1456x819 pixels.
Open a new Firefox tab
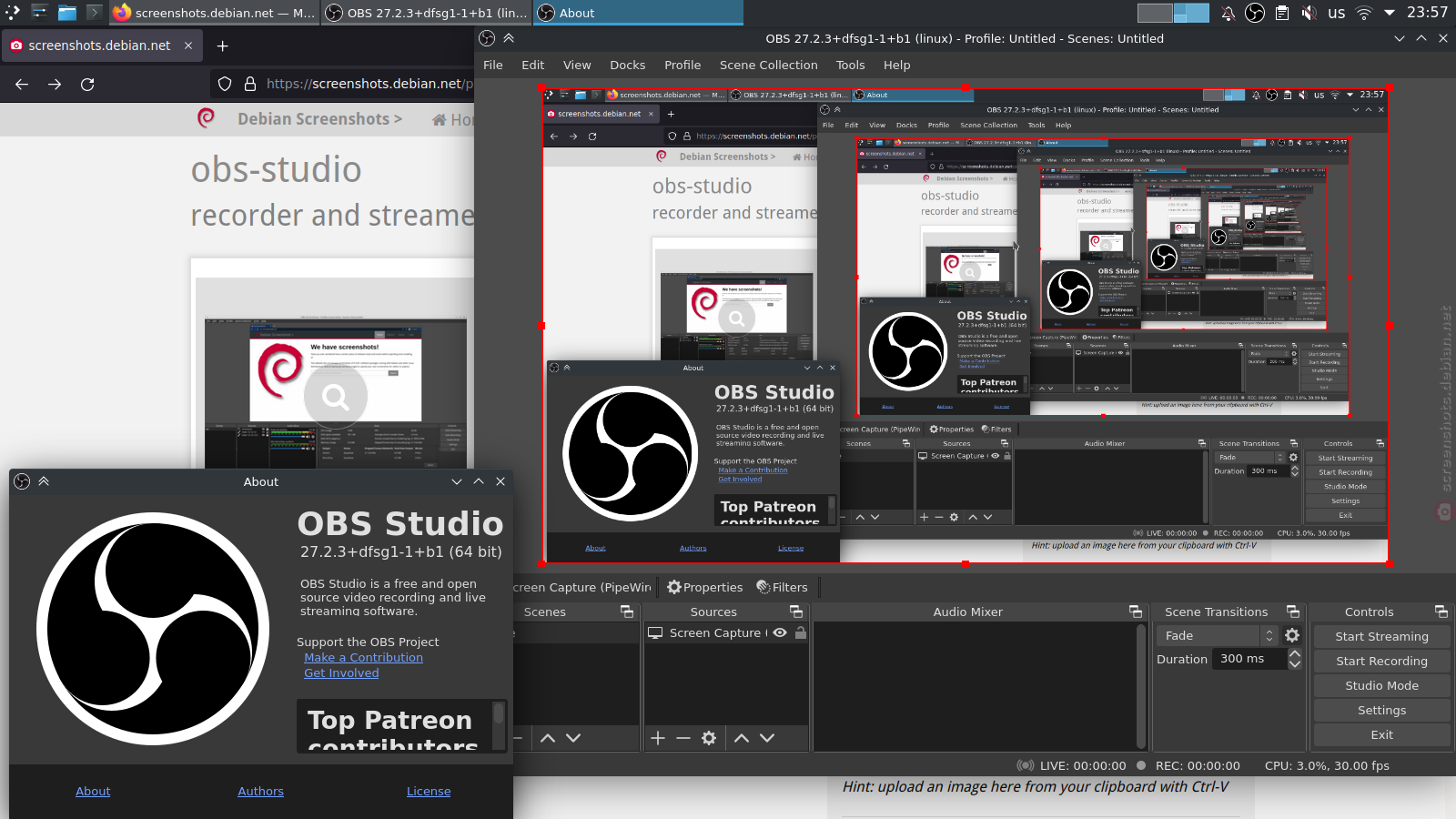pyautogui.click(x=223, y=45)
